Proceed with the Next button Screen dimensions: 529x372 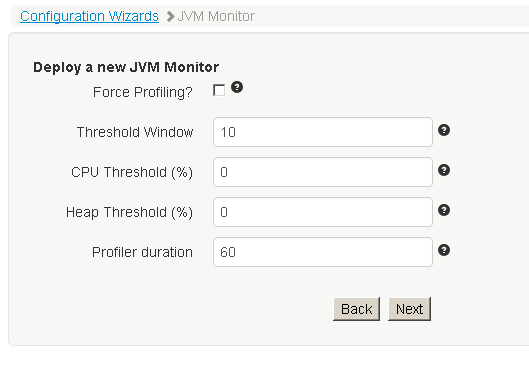[x=409, y=309]
